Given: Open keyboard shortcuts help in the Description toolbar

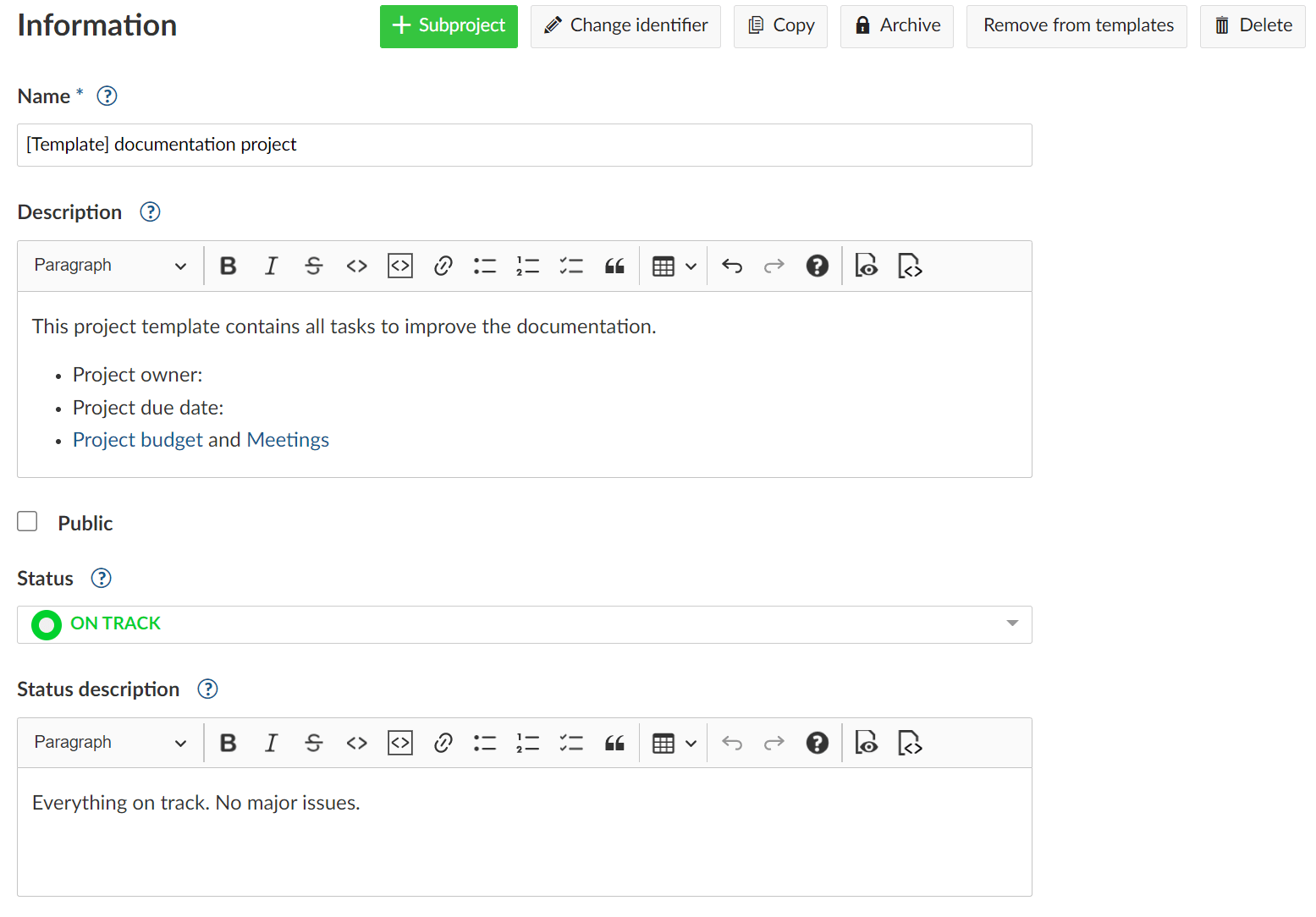Looking at the screenshot, I should (x=816, y=265).
